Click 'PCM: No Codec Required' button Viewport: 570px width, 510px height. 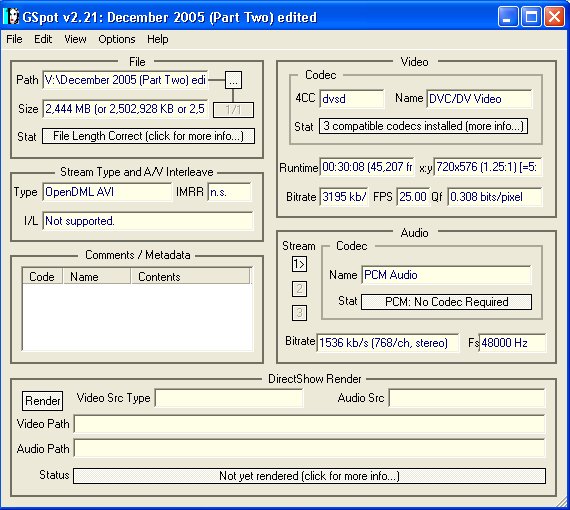(x=446, y=302)
